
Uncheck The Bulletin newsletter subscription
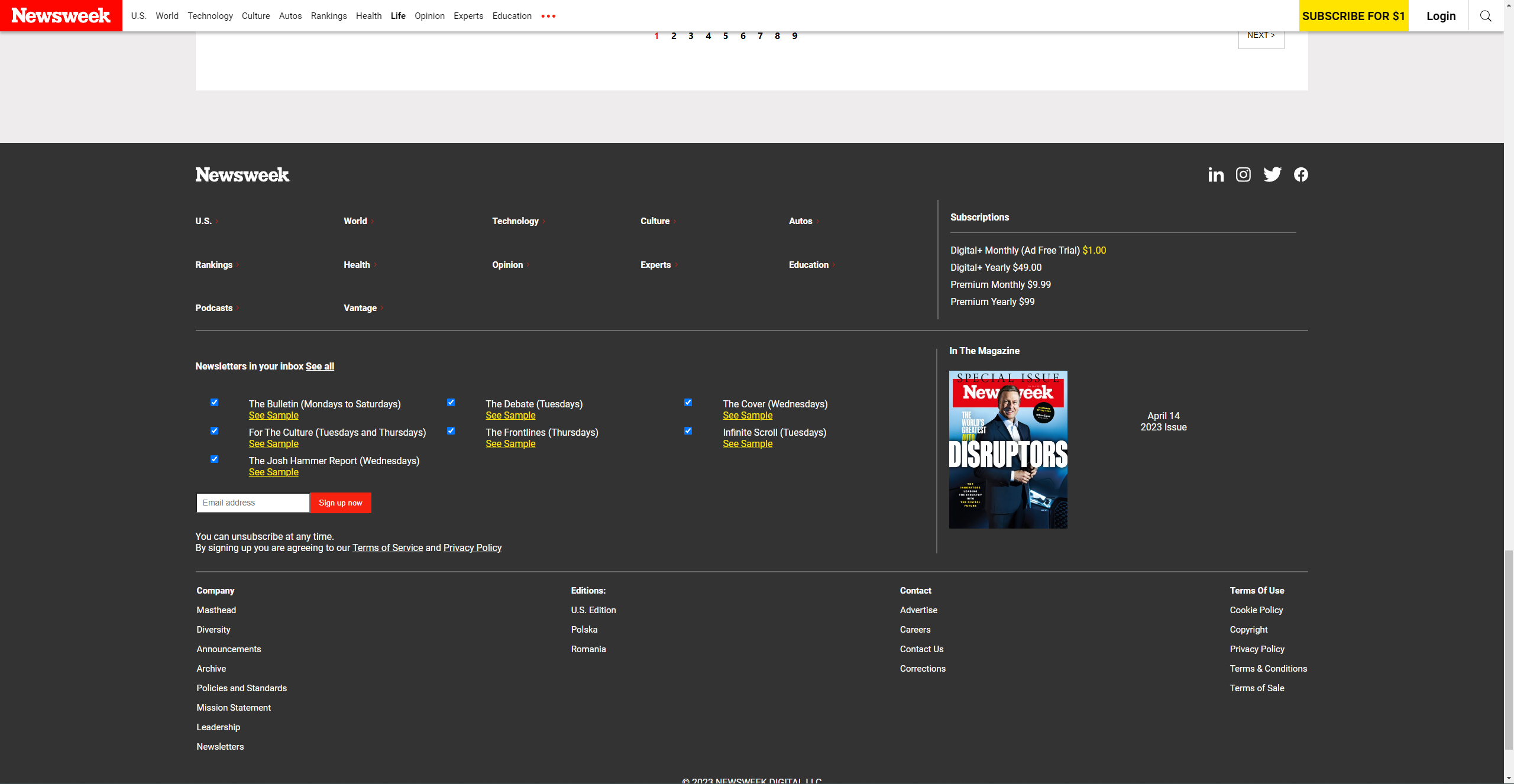pos(214,402)
